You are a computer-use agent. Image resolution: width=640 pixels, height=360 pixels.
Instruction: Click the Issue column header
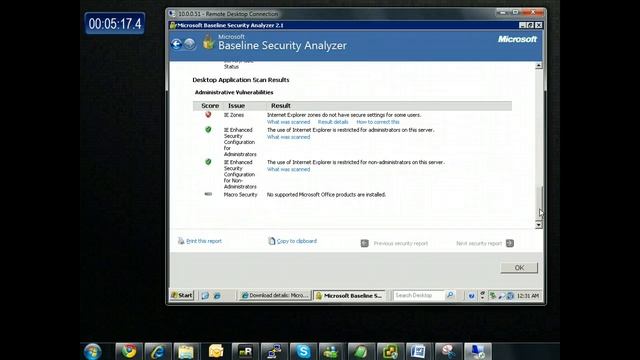(236, 106)
